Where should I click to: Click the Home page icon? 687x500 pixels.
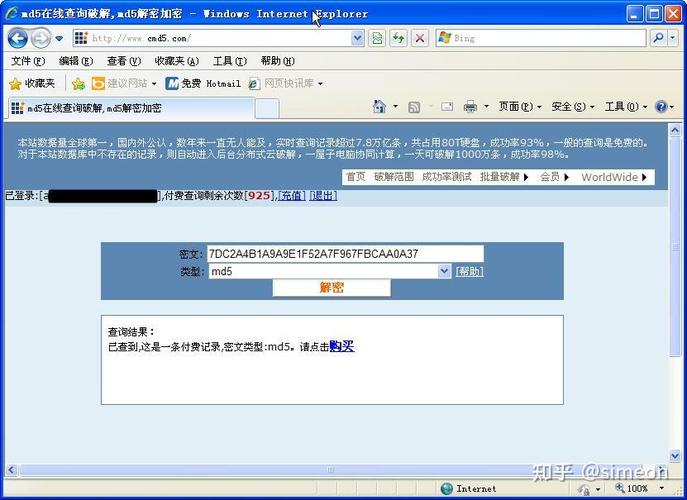click(x=379, y=106)
